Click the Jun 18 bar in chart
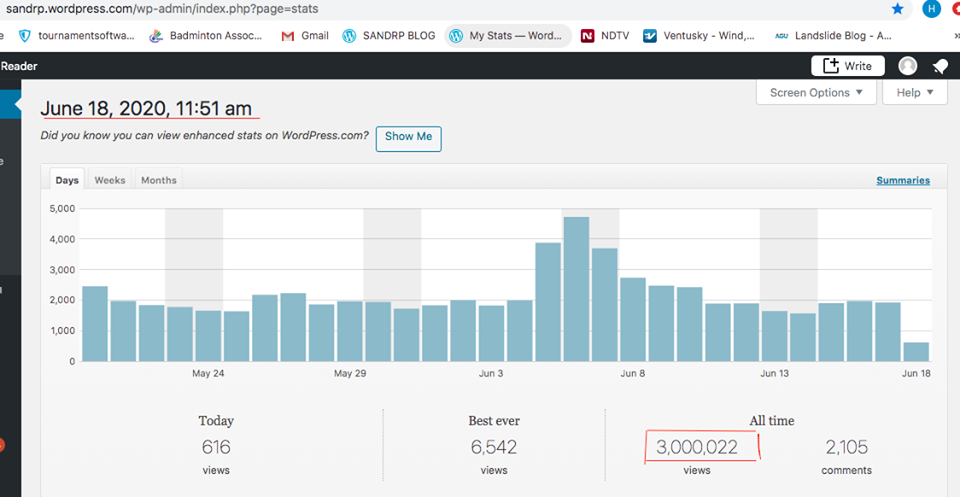 (x=916, y=351)
